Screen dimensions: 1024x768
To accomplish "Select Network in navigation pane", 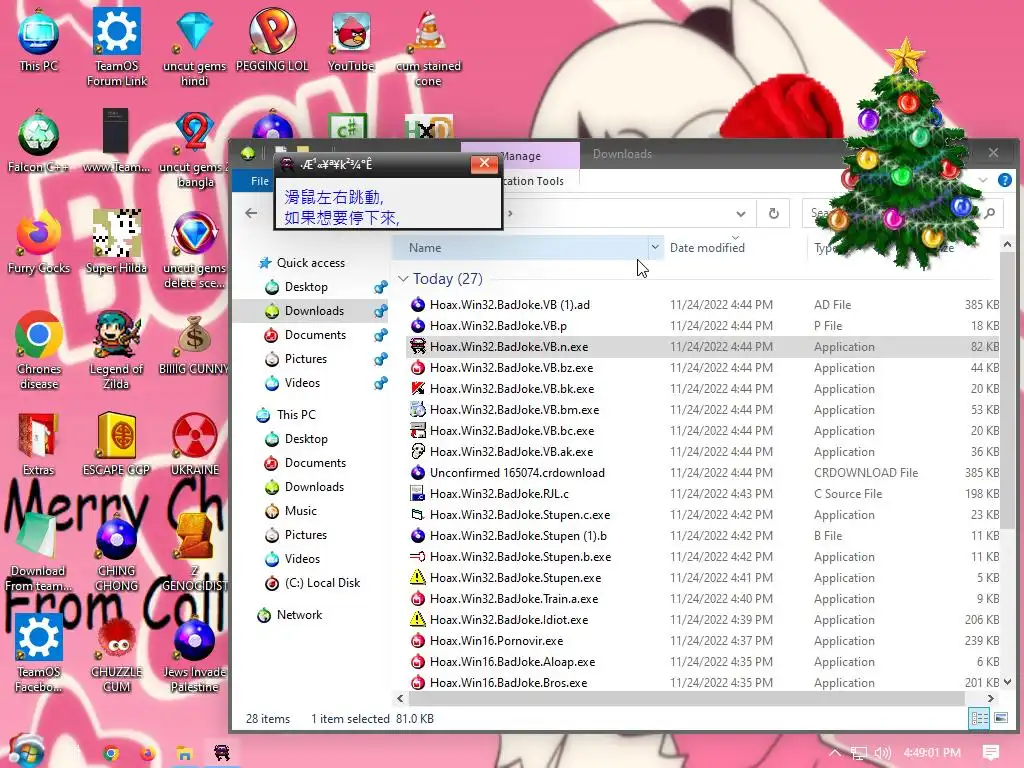I will click(299, 615).
